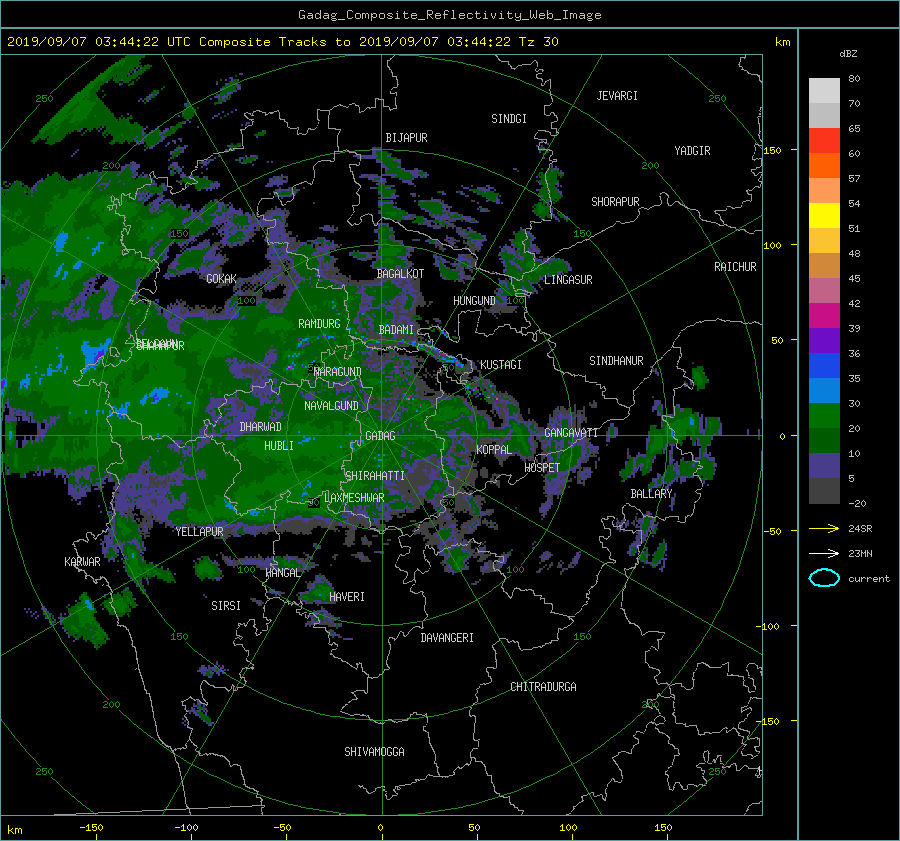Select the red 65 dBZ color swatch

(824, 140)
